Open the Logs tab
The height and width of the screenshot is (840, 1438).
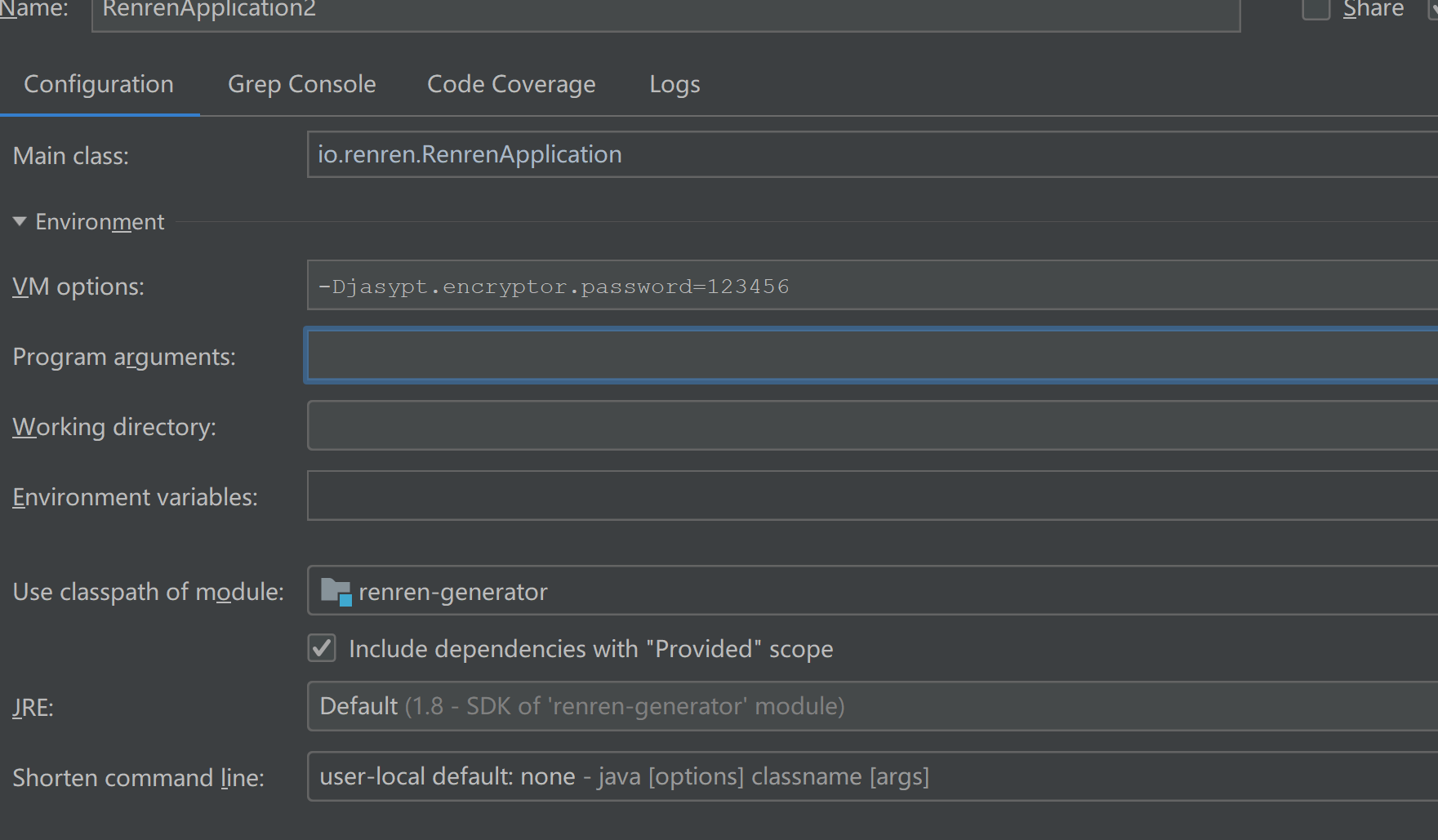pos(674,84)
